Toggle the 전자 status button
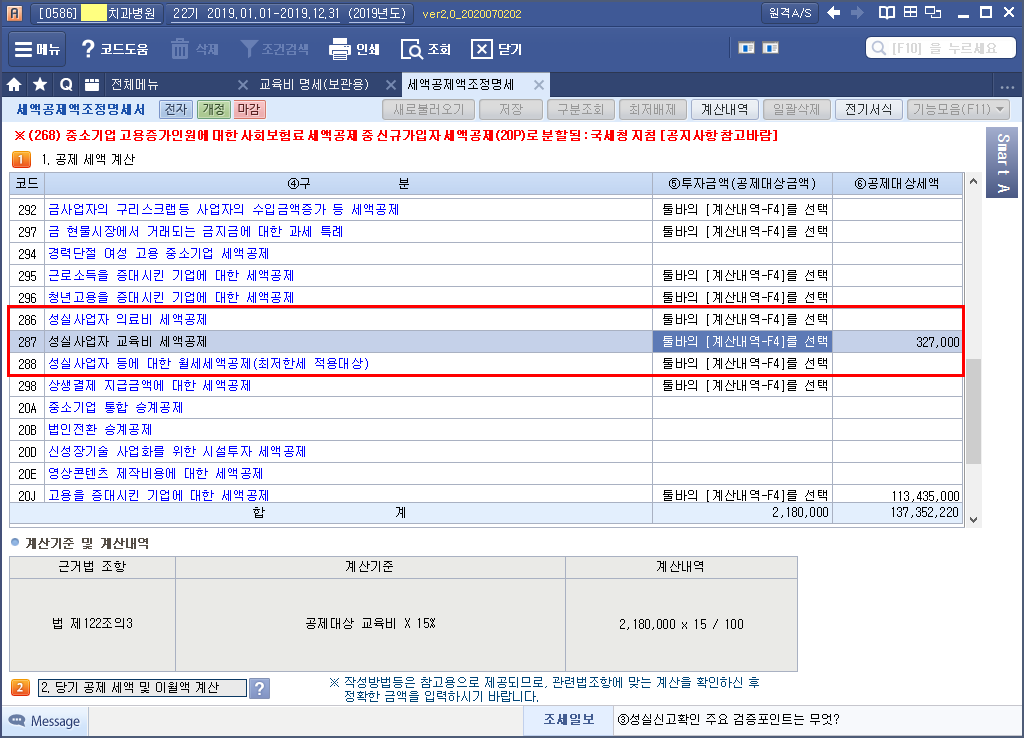Viewport: 1024px width, 738px height. pyautogui.click(x=176, y=109)
